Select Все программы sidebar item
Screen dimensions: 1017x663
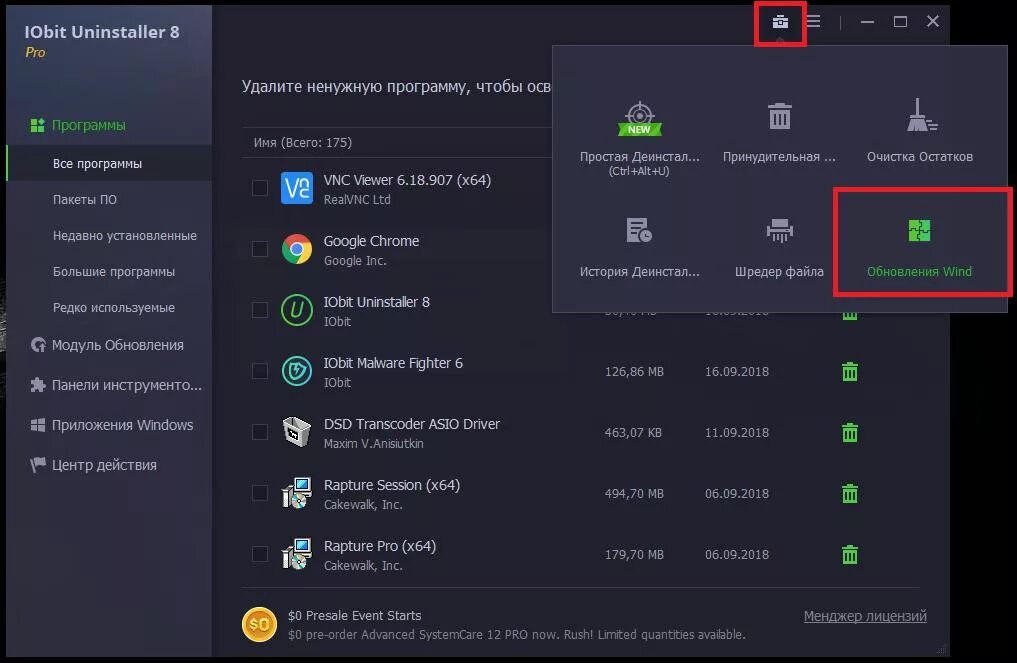coord(109,163)
